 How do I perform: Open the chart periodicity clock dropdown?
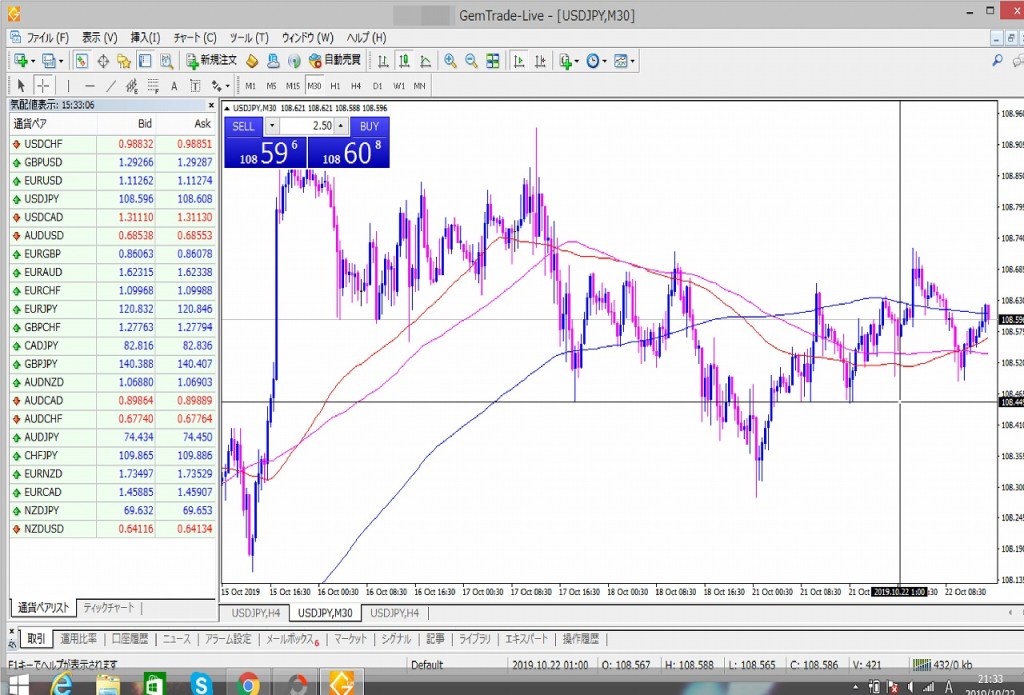coord(597,61)
